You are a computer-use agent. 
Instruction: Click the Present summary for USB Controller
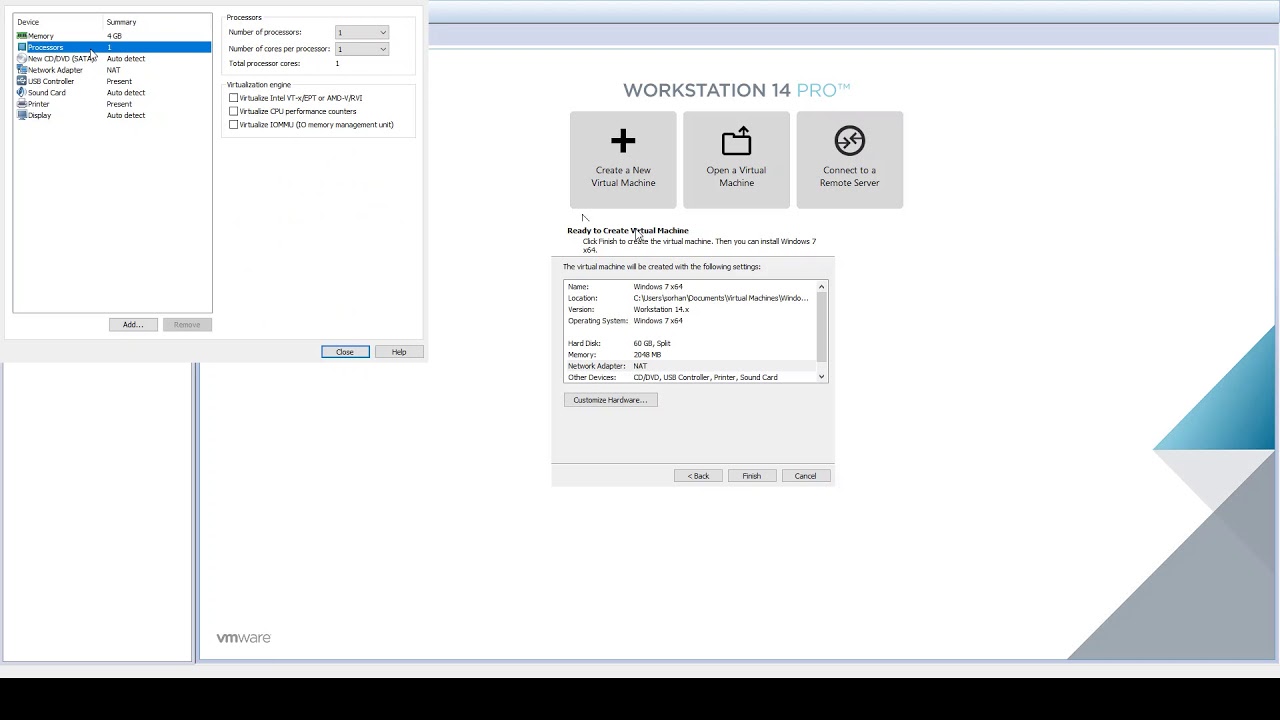click(x=119, y=81)
